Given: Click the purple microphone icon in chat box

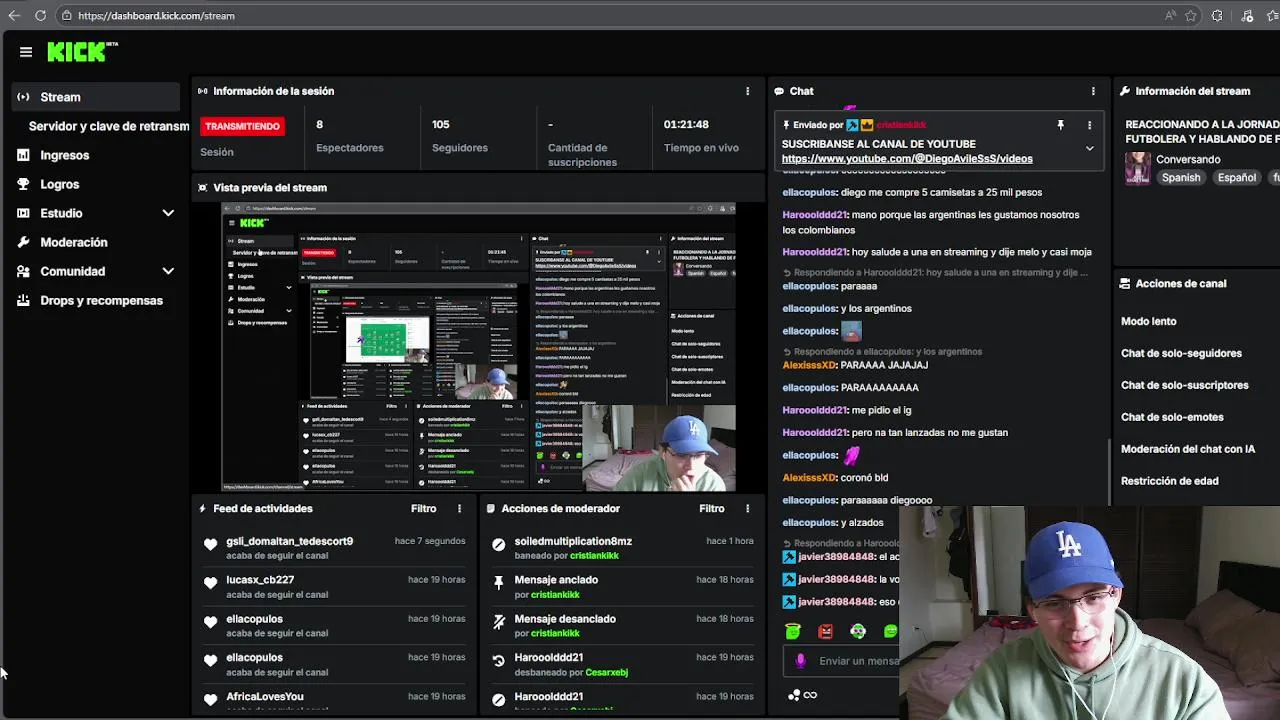Looking at the screenshot, I should click(800, 661).
